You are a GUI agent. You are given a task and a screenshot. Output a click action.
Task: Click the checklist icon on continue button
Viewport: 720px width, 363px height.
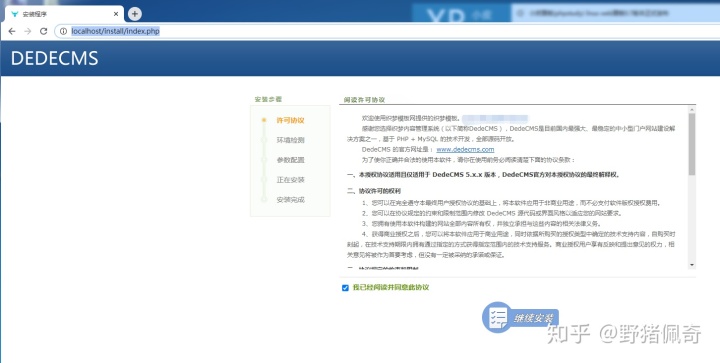click(x=497, y=317)
